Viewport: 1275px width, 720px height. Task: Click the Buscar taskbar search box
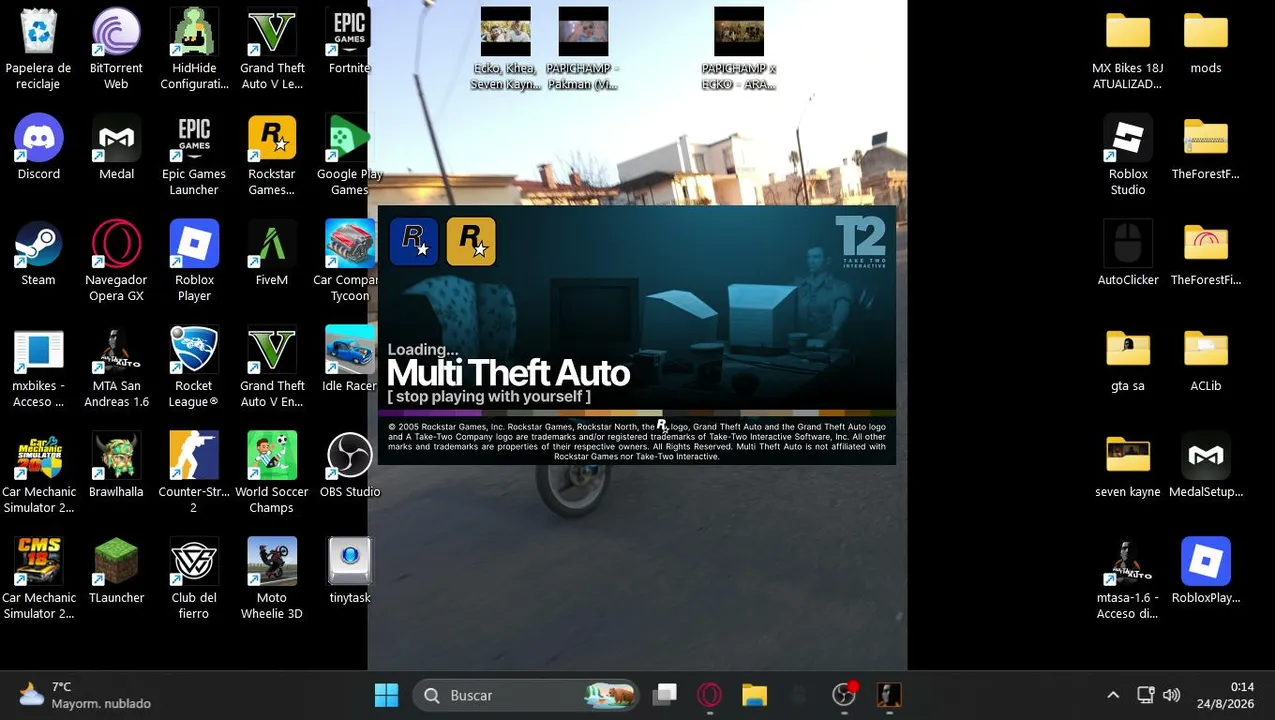point(527,695)
